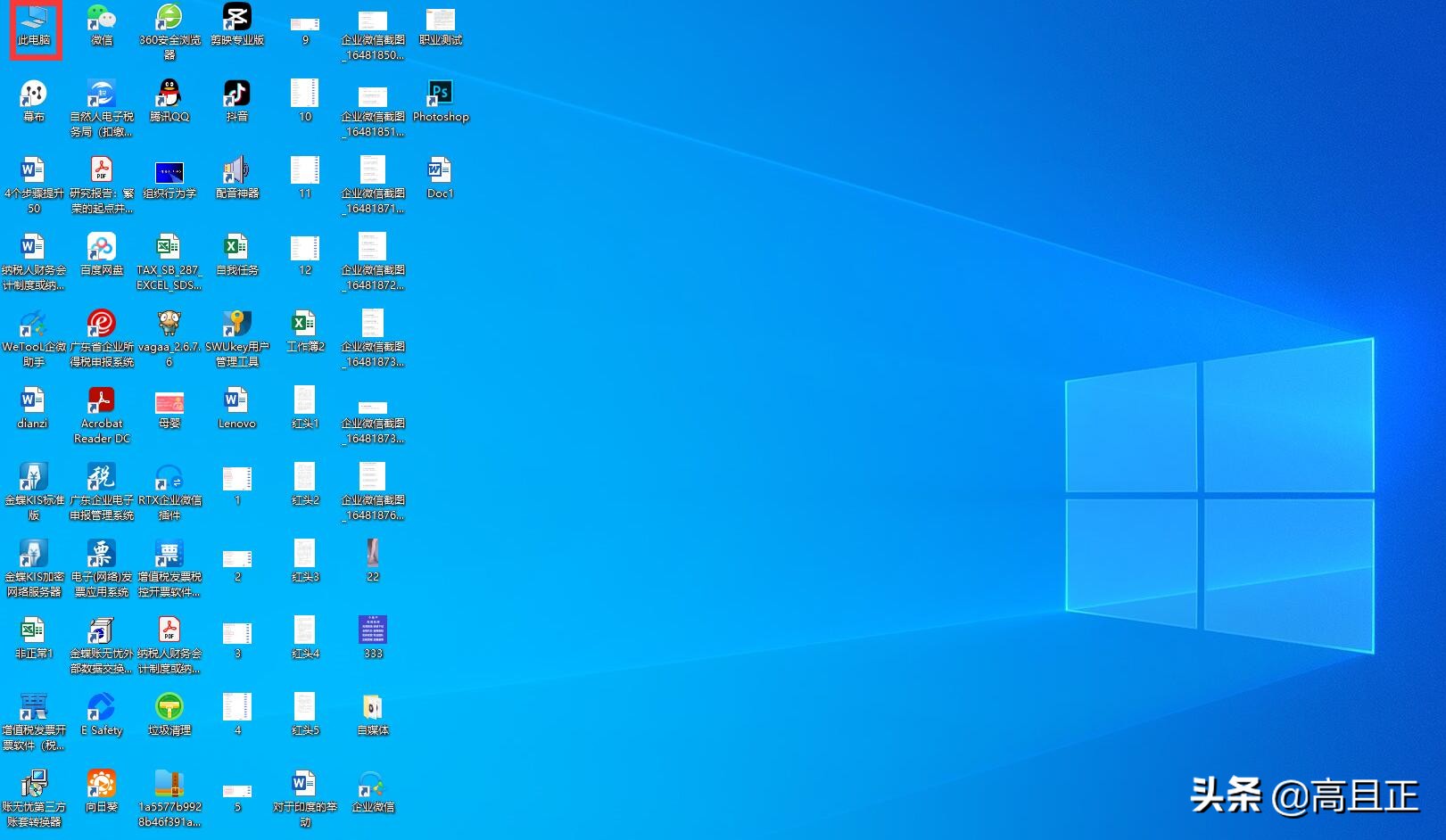The height and width of the screenshot is (840, 1446).
Task: Select the 22 image thumbnail
Action: (x=373, y=561)
